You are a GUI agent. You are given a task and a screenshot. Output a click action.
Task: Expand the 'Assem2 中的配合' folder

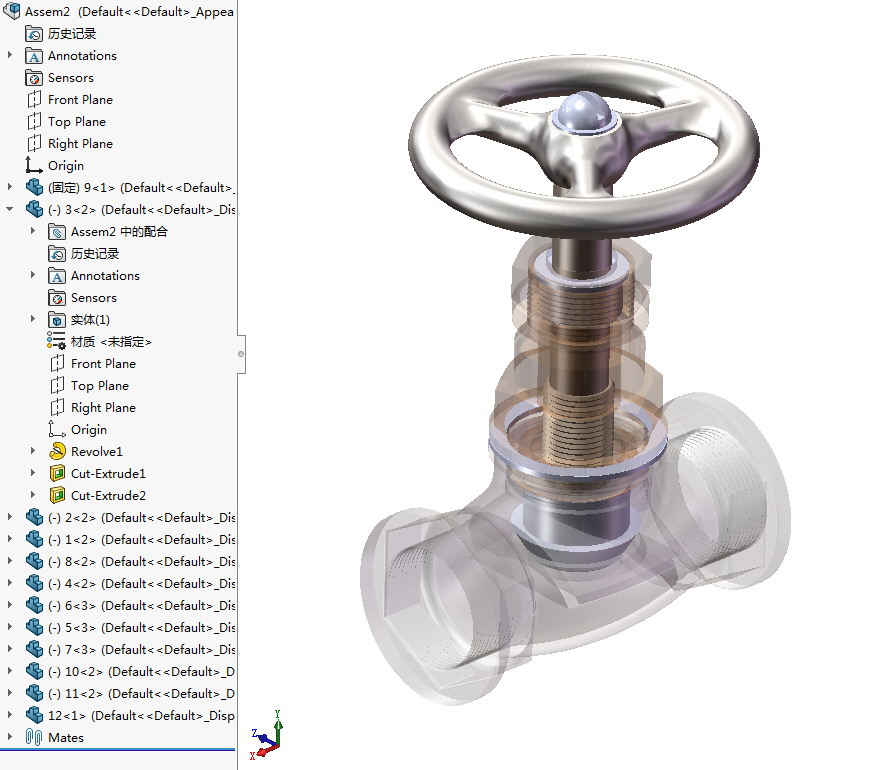click(32, 231)
